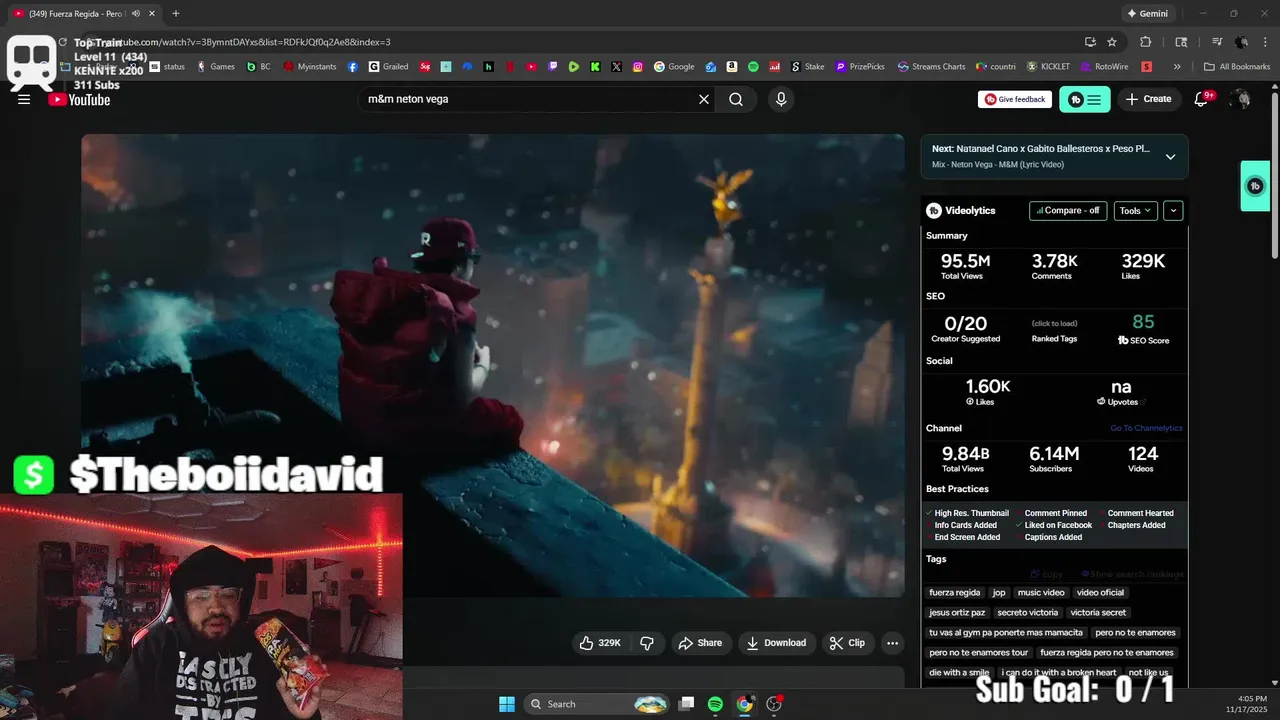Toggle Compare - off in Videolytics
1280x720 pixels.
click(1068, 211)
